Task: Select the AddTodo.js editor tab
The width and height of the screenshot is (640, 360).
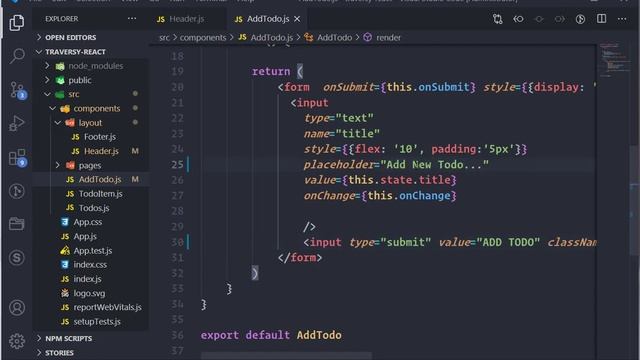Action: (268, 19)
